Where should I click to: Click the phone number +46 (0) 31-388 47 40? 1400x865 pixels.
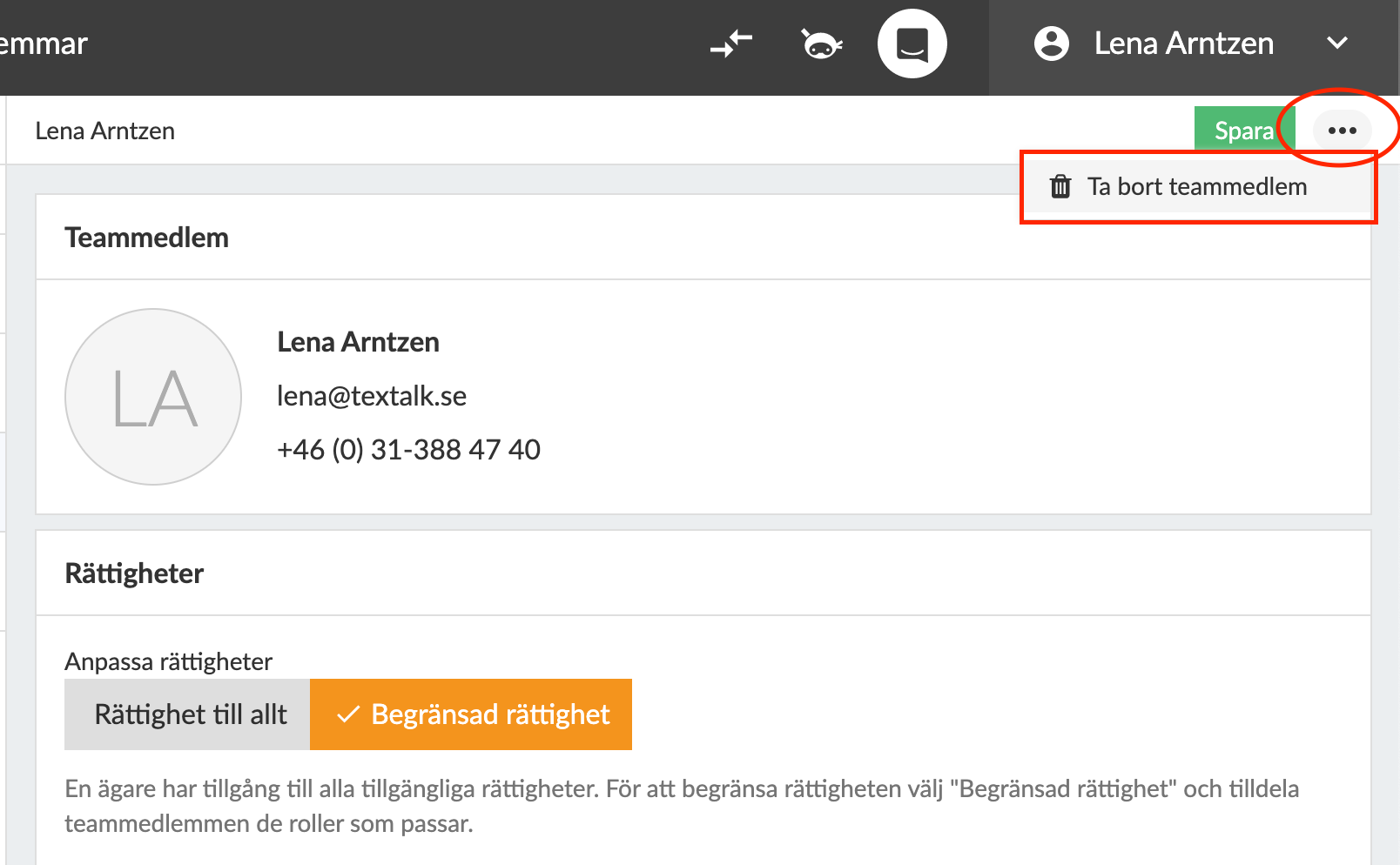408,450
